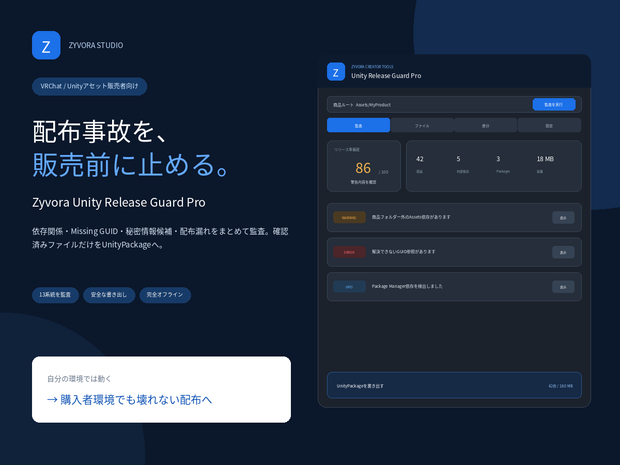Click the ERROR badge
Screen dimensions: 620x465
point(349,252)
